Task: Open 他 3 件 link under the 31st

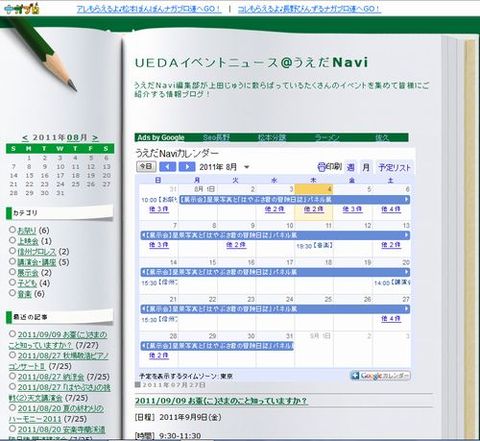Action: point(159,209)
